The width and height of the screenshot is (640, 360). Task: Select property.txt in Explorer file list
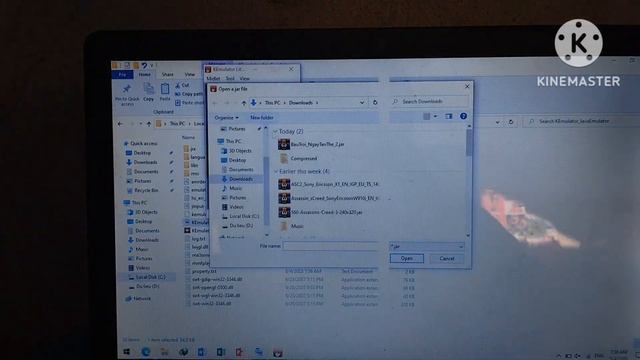click(200, 271)
